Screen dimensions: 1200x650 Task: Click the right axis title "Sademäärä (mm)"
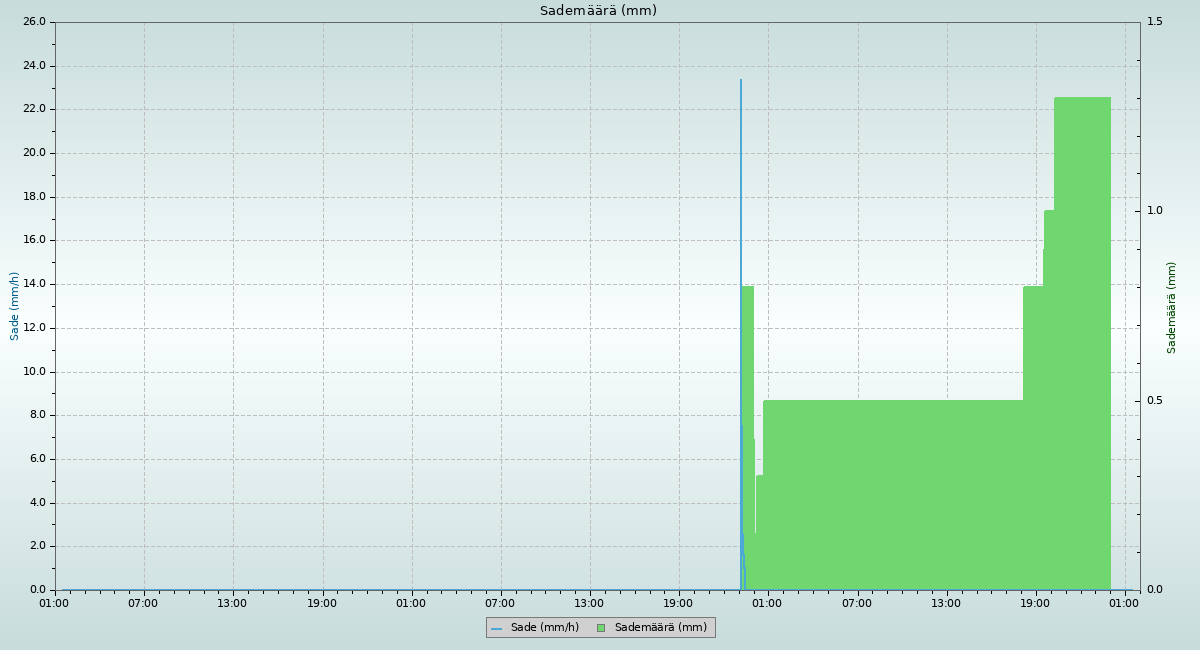click(x=1172, y=307)
